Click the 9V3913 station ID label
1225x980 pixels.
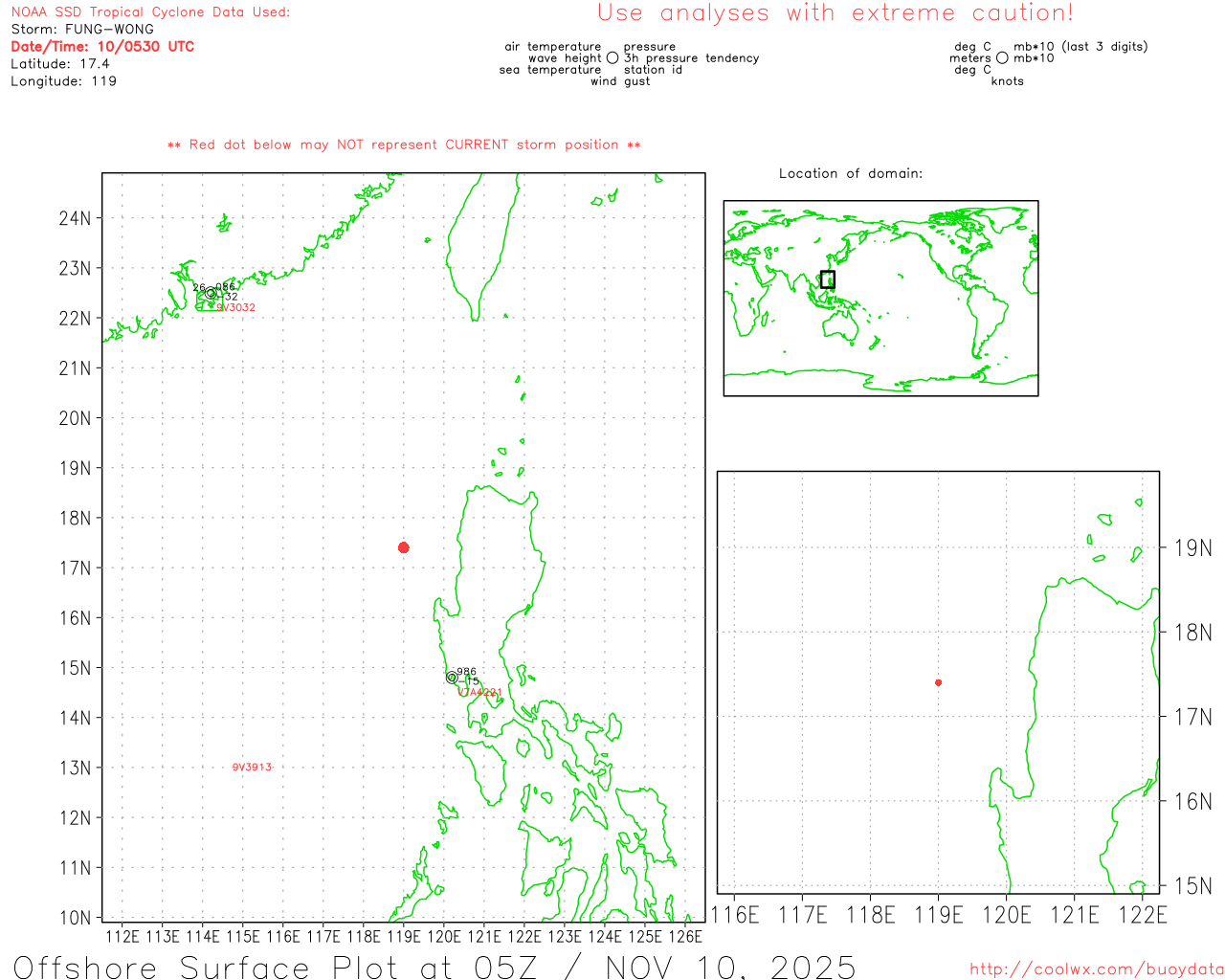pyautogui.click(x=252, y=768)
